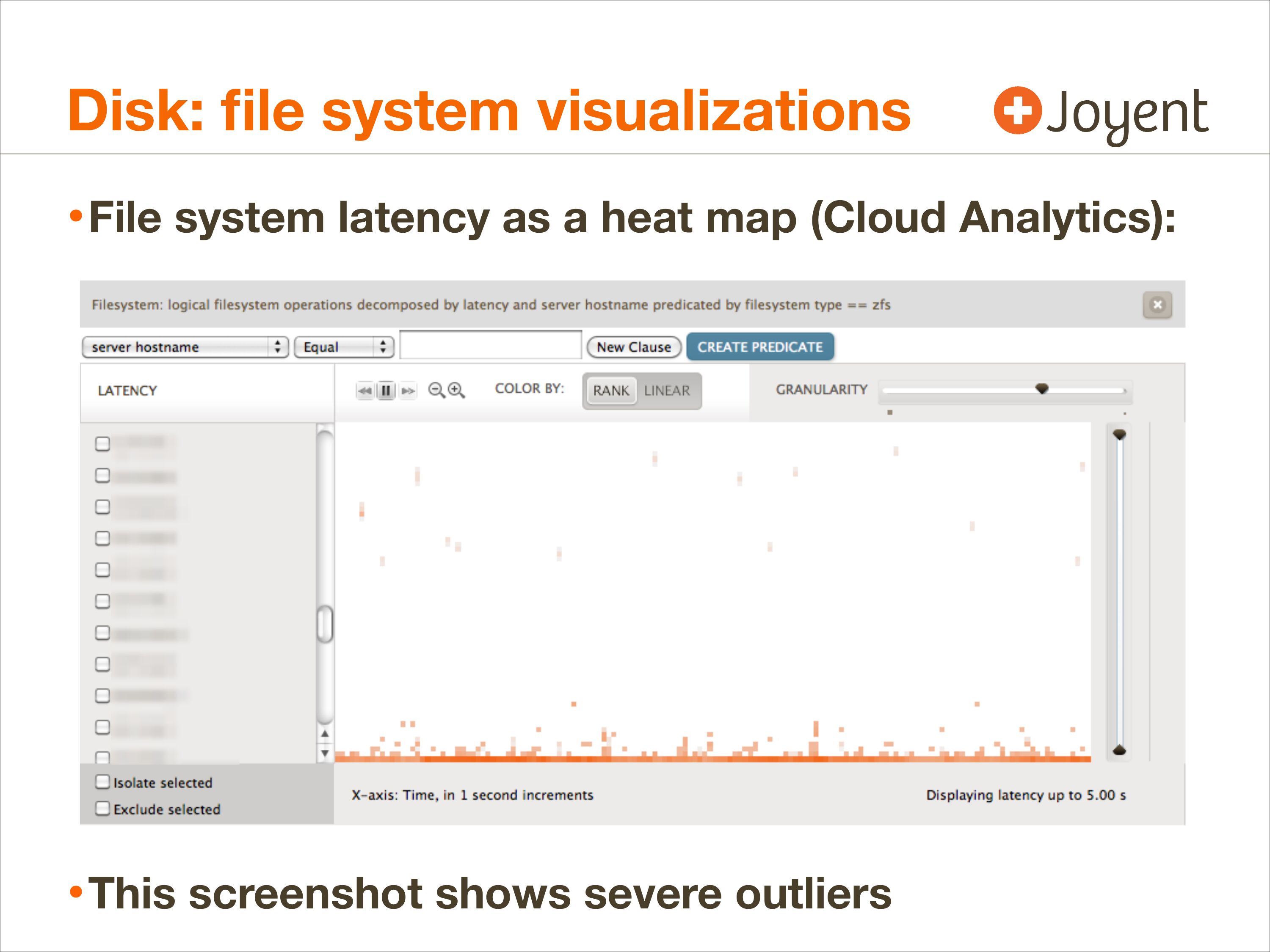Click the predicate value text field
The image size is (1270, 952).
(491, 345)
